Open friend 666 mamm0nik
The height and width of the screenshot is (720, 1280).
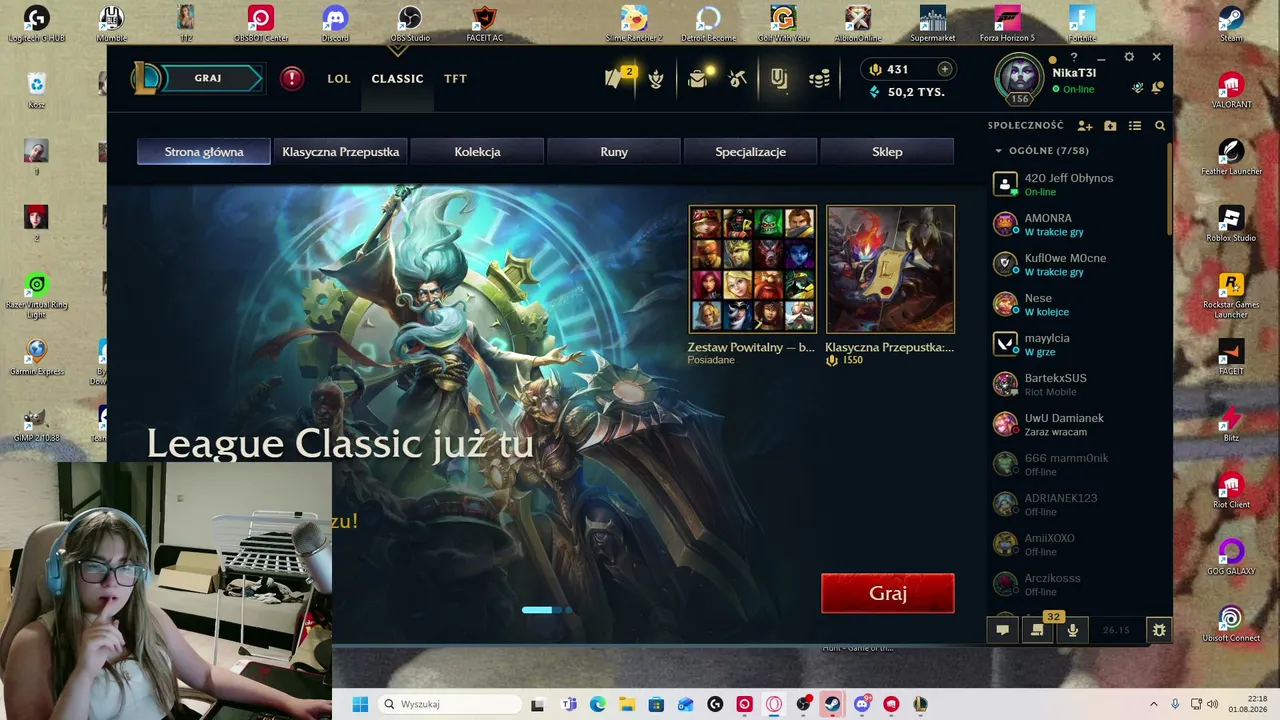1078,464
